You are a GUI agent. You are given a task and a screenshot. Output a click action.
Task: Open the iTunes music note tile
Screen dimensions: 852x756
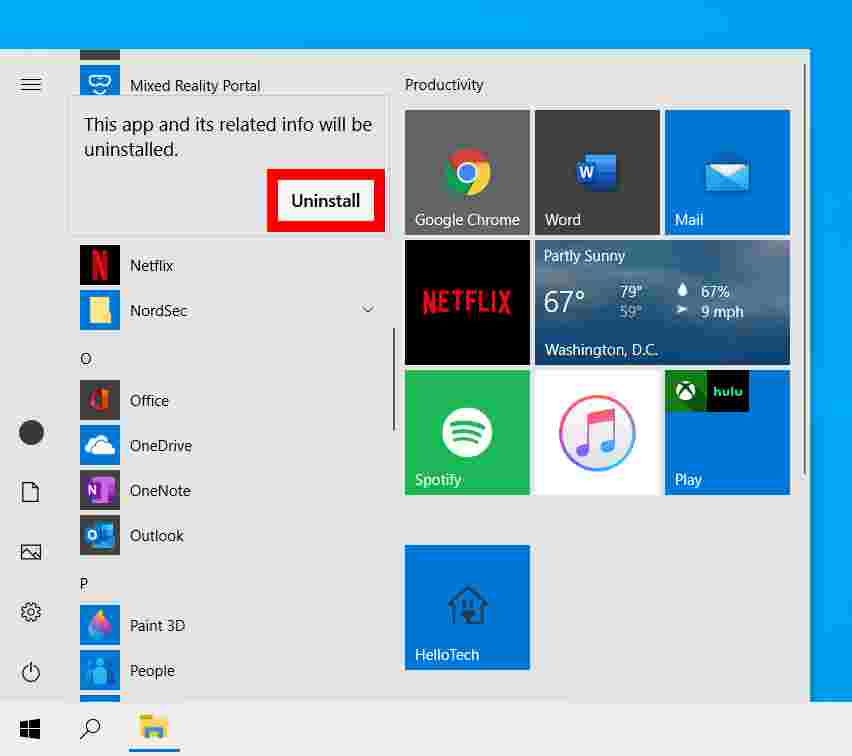tap(597, 433)
